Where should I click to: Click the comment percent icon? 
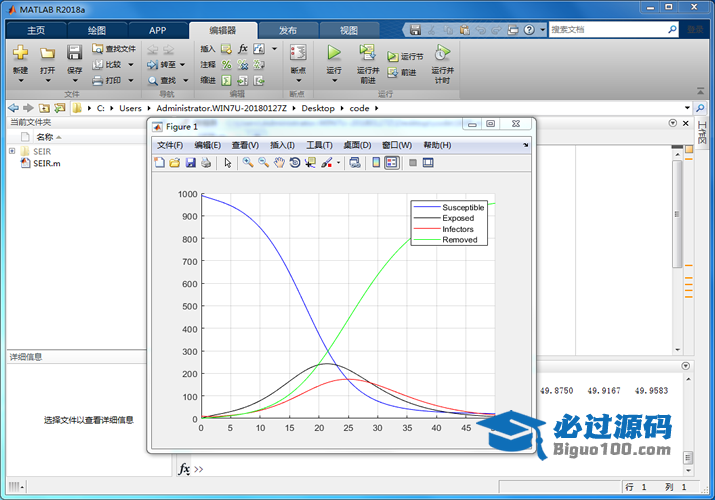pyautogui.click(x=226, y=65)
